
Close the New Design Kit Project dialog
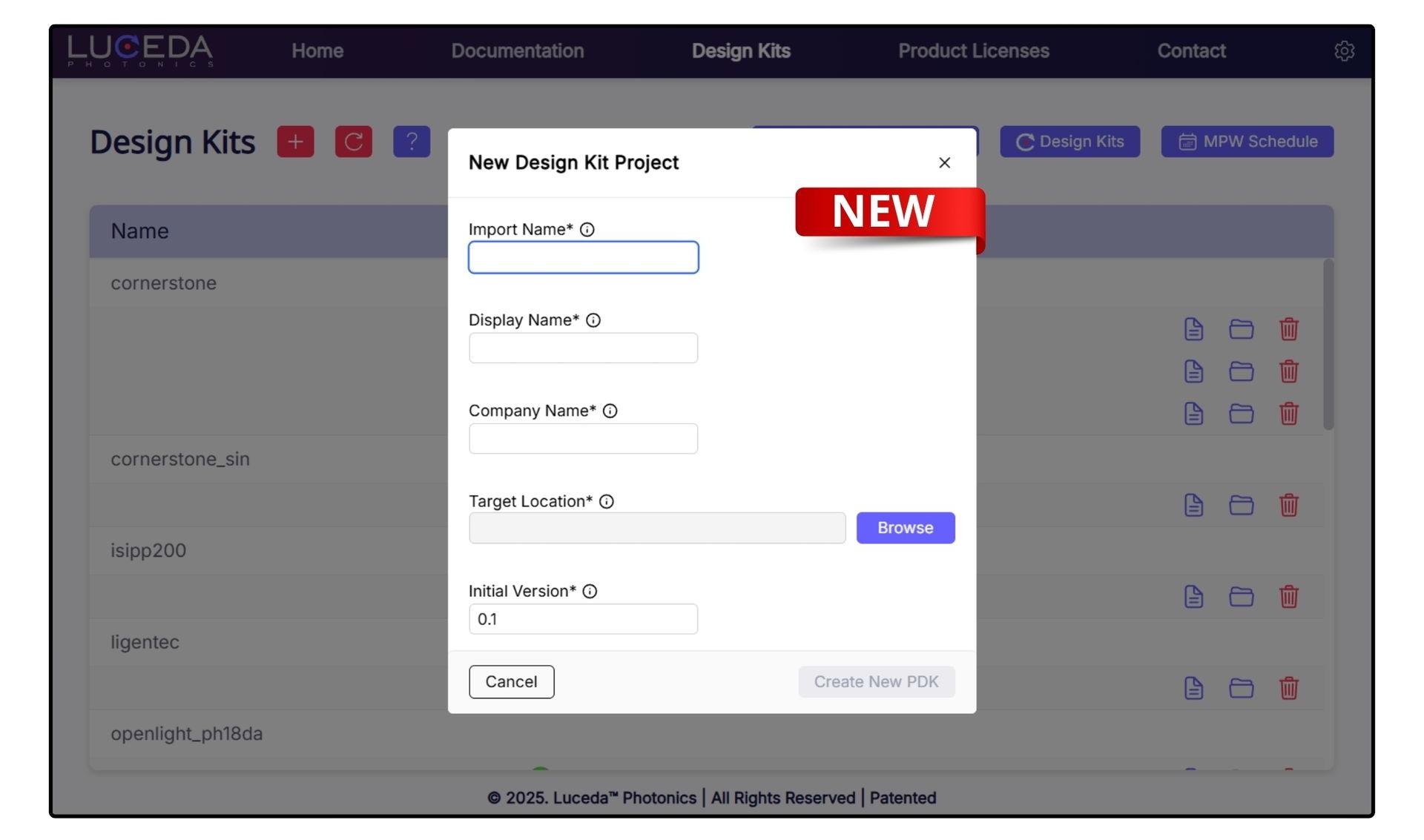pyautogui.click(x=944, y=163)
